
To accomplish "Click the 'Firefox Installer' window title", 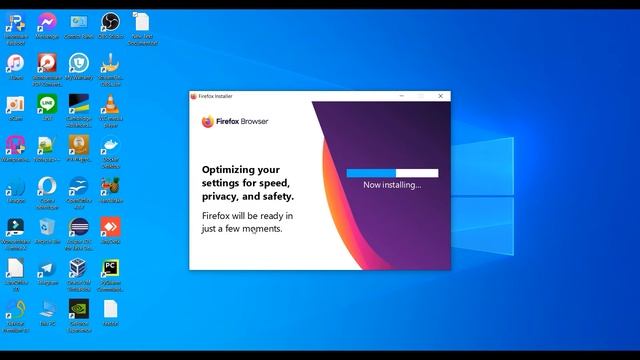I will tap(215, 96).
